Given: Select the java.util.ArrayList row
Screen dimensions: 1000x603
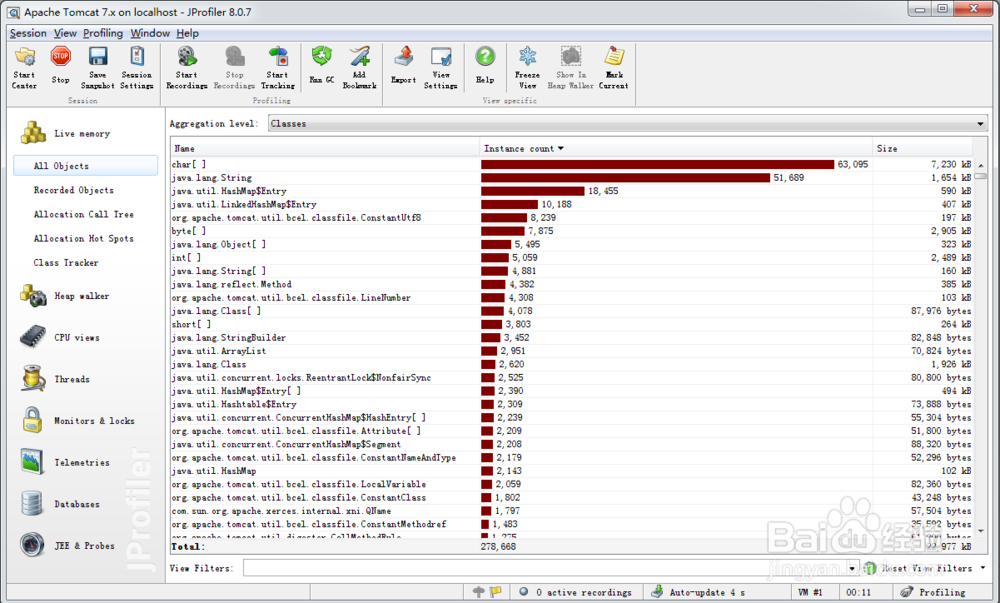Looking at the screenshot, I should [572, 351].
